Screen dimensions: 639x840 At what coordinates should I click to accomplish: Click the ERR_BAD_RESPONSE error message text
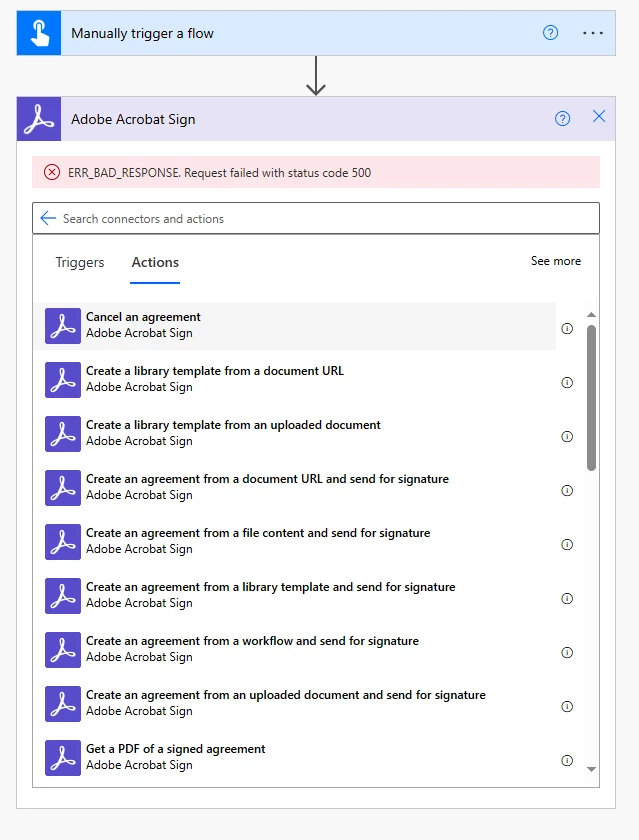tap(220, 172)
